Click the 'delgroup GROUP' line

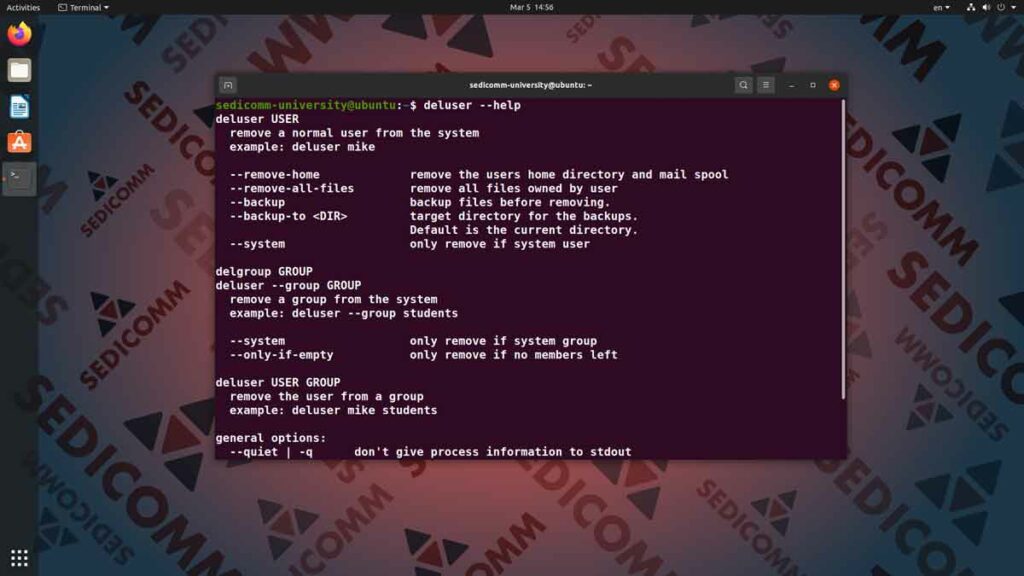(264, 271)
